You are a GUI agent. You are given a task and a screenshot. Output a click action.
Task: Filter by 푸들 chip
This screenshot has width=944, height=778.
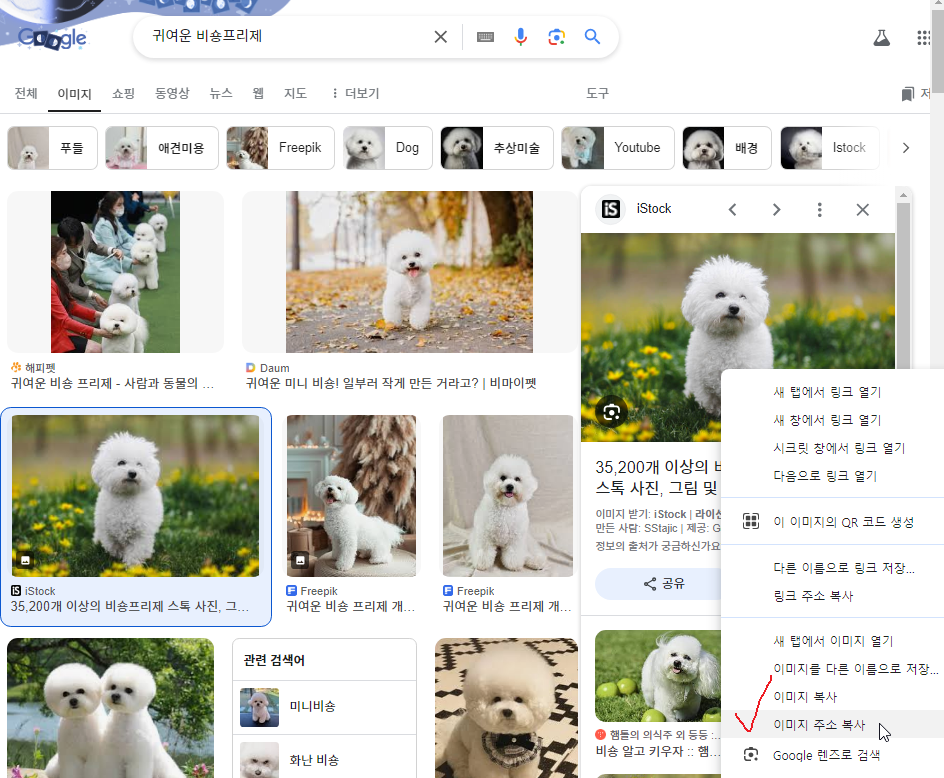(x=52, y=148)
